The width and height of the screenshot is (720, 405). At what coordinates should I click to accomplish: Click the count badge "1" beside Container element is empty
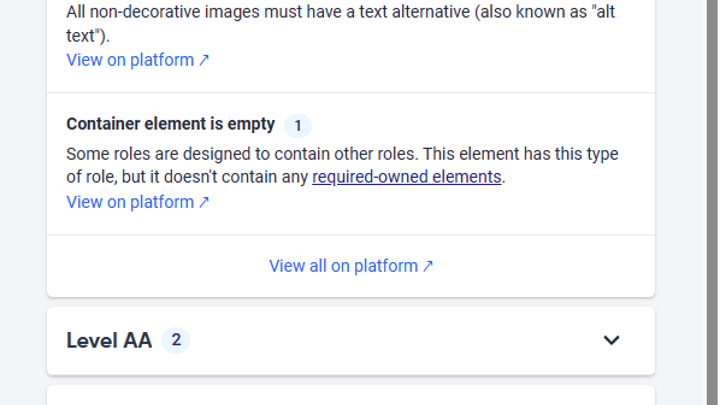pos(297,126)
